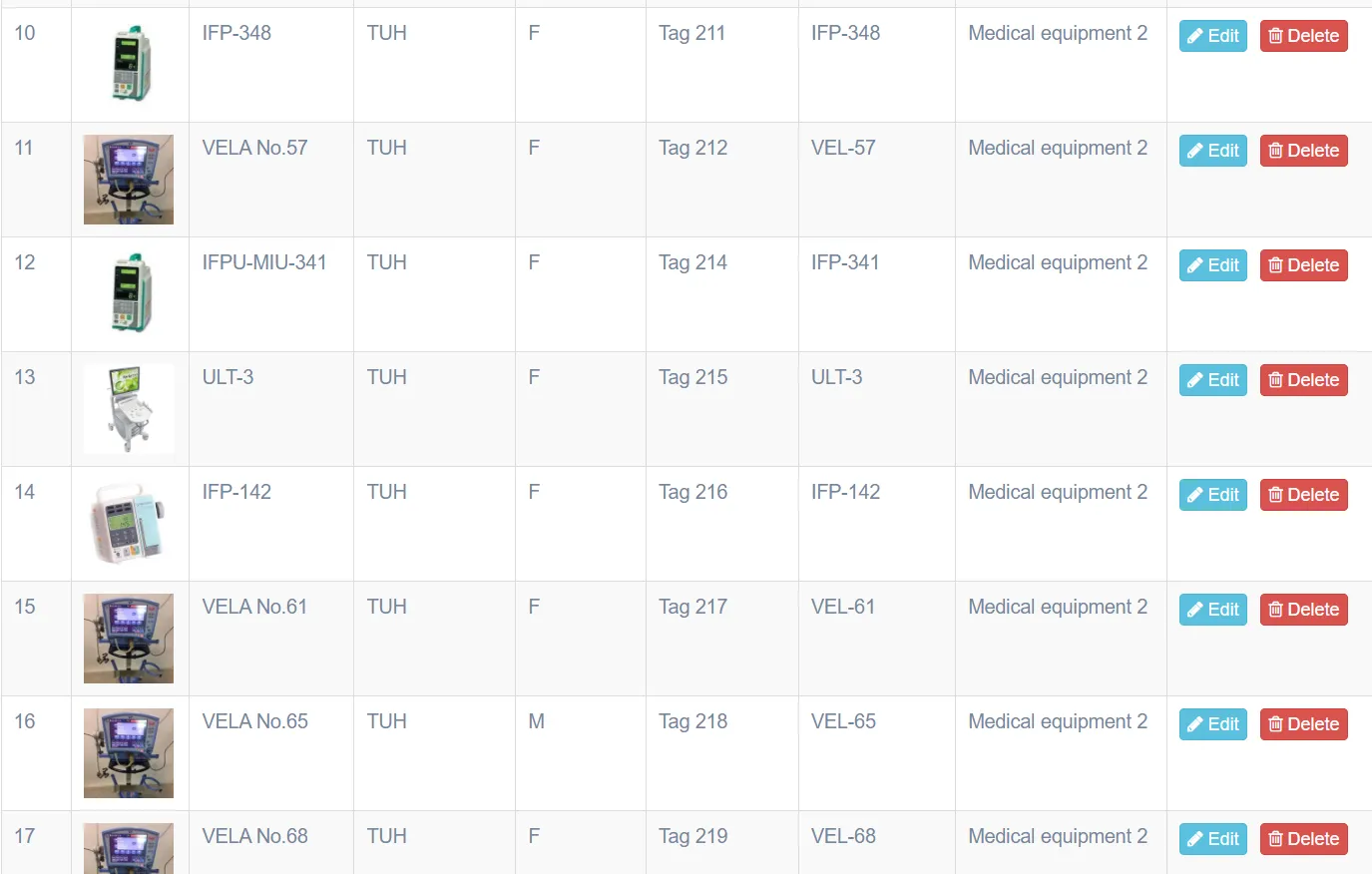The width and height of the screenshot is (1372, 874).
Task: Edit the VELA No.68 entry
Action: [1212, 839]
